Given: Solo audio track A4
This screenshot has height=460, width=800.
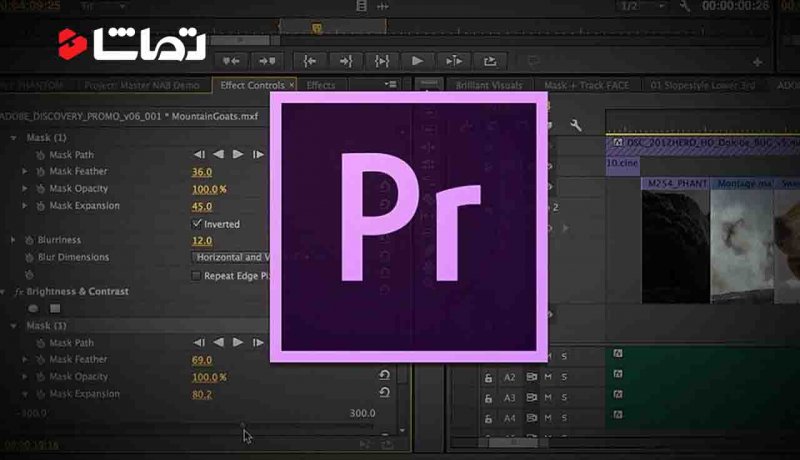Looking at the screenshot, I should pos(564,418).
